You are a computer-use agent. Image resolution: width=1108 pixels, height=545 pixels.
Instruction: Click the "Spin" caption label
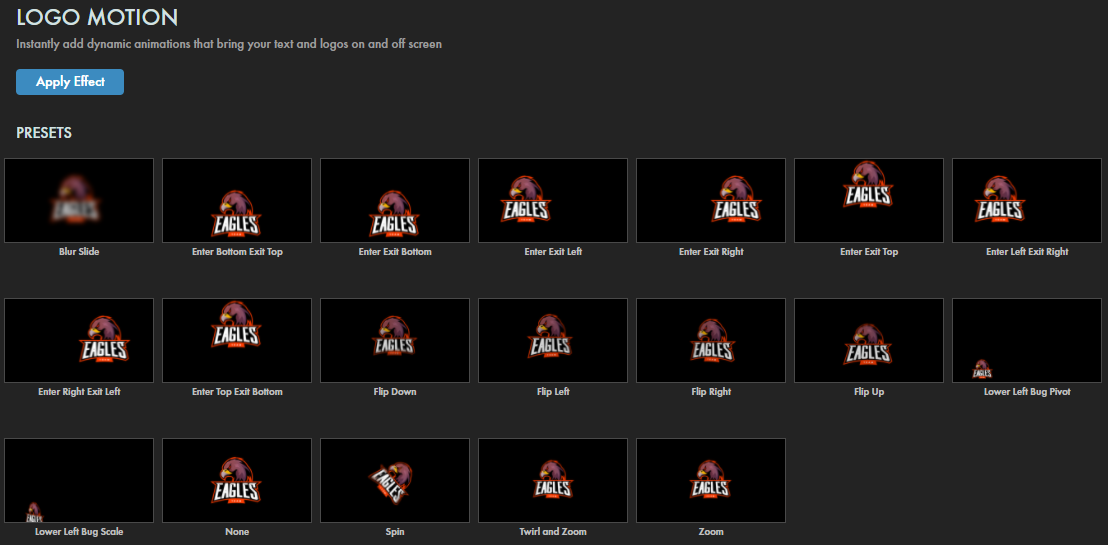(x=395, y=532)
